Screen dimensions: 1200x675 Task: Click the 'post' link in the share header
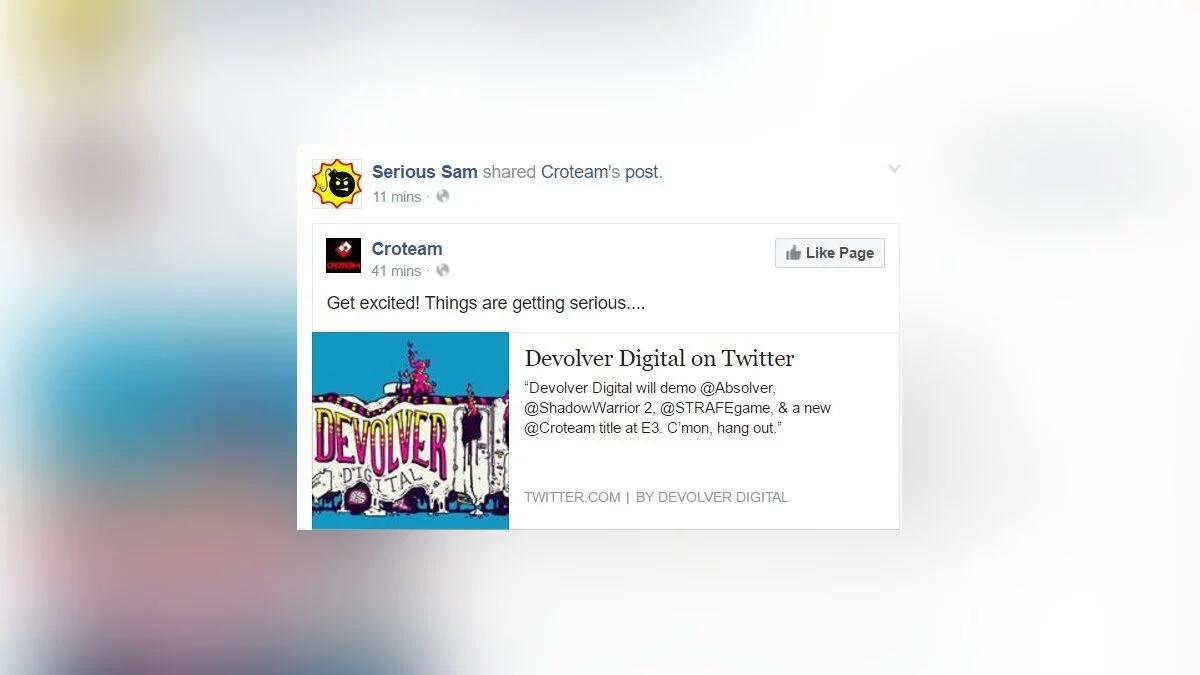click(642, 172)
